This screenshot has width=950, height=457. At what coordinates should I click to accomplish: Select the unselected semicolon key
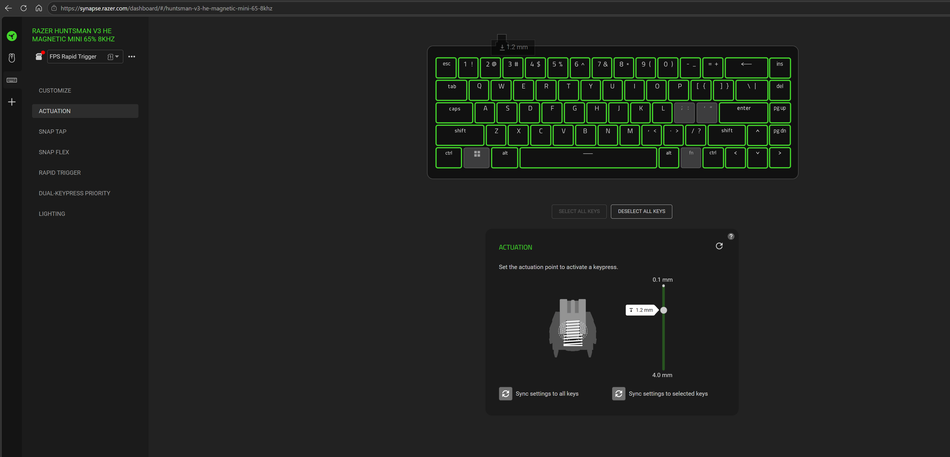coord(684,113)
